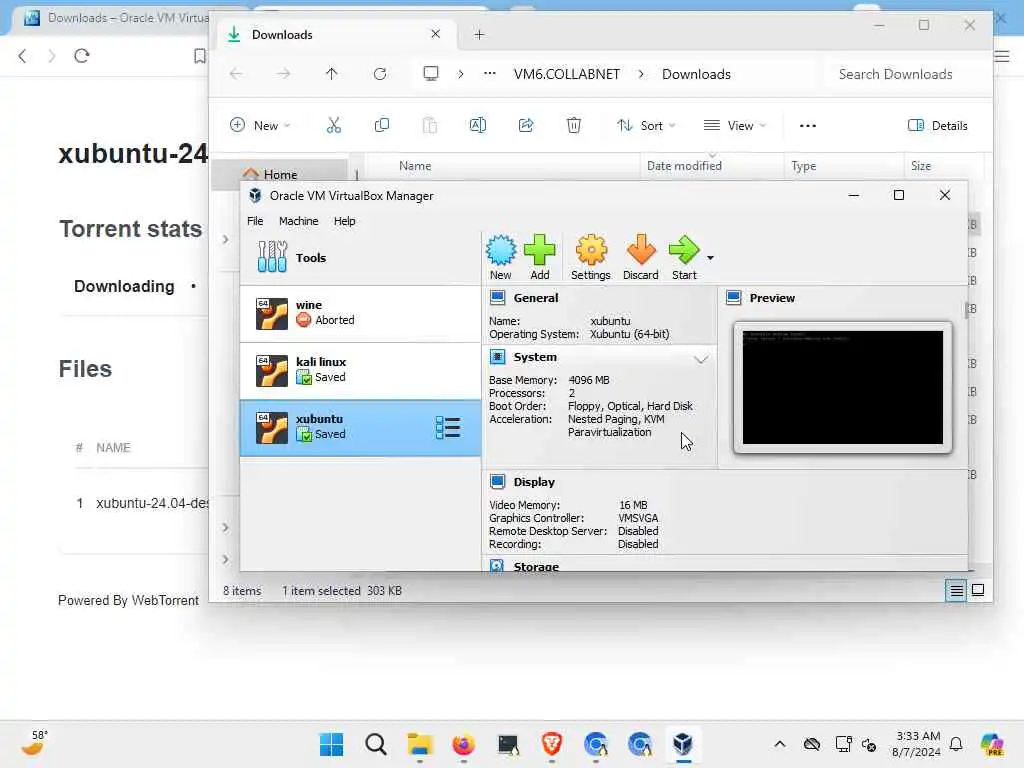Expand hidden breadcrumb path ellipsis
The image size is (1024, 768).
pyautogui.click(x=489, y=74)
